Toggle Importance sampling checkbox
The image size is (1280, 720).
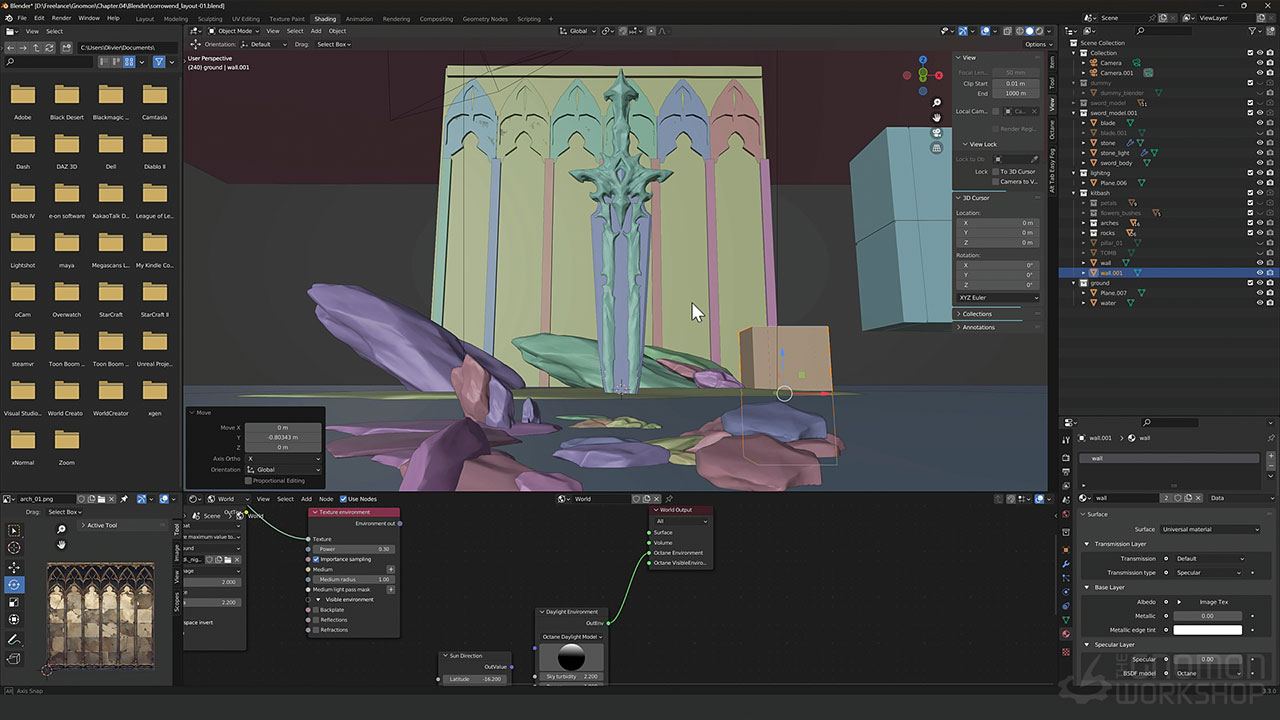[x=316, y=559]
